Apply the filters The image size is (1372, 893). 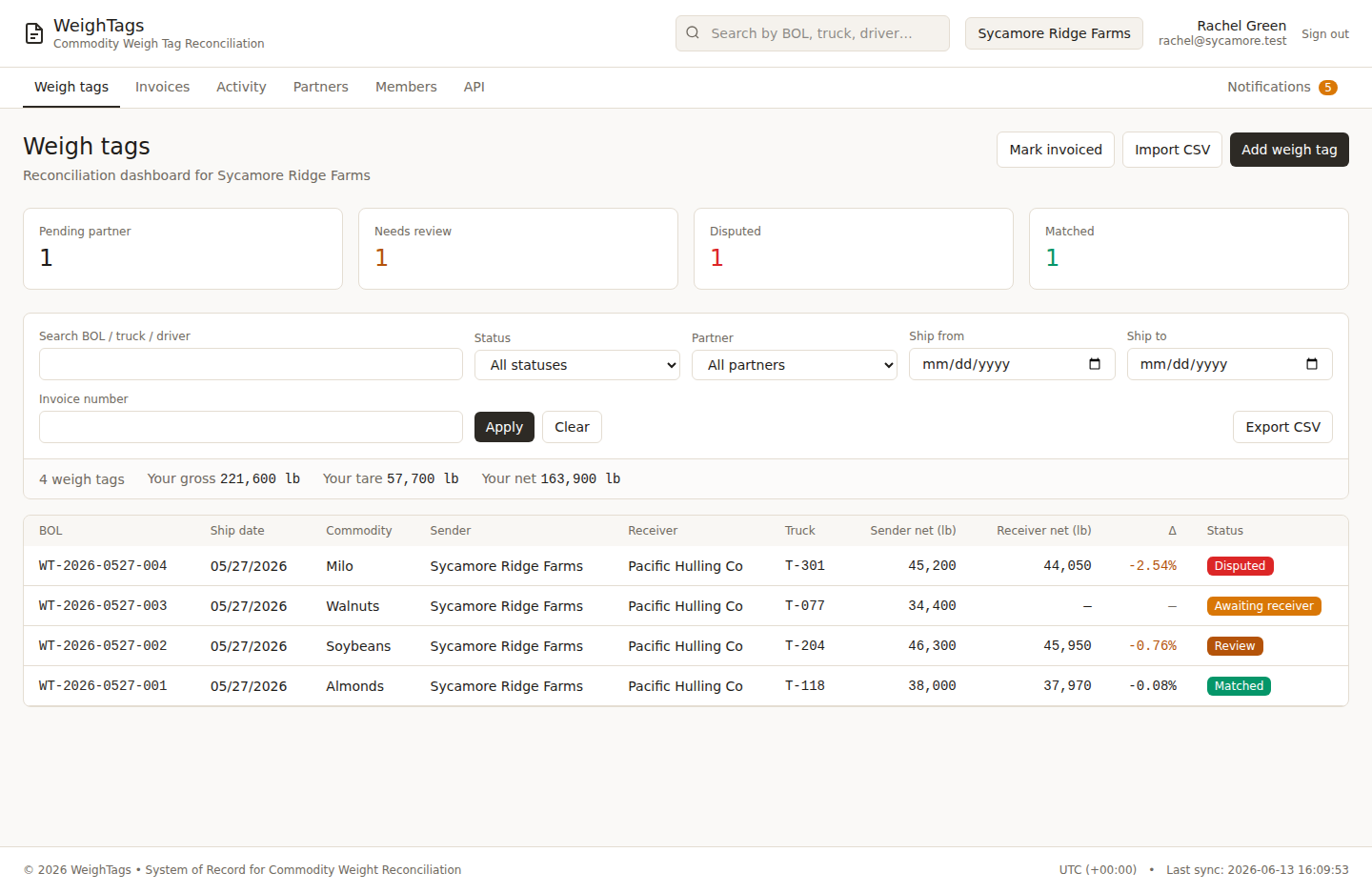click(x=504, y=427)
